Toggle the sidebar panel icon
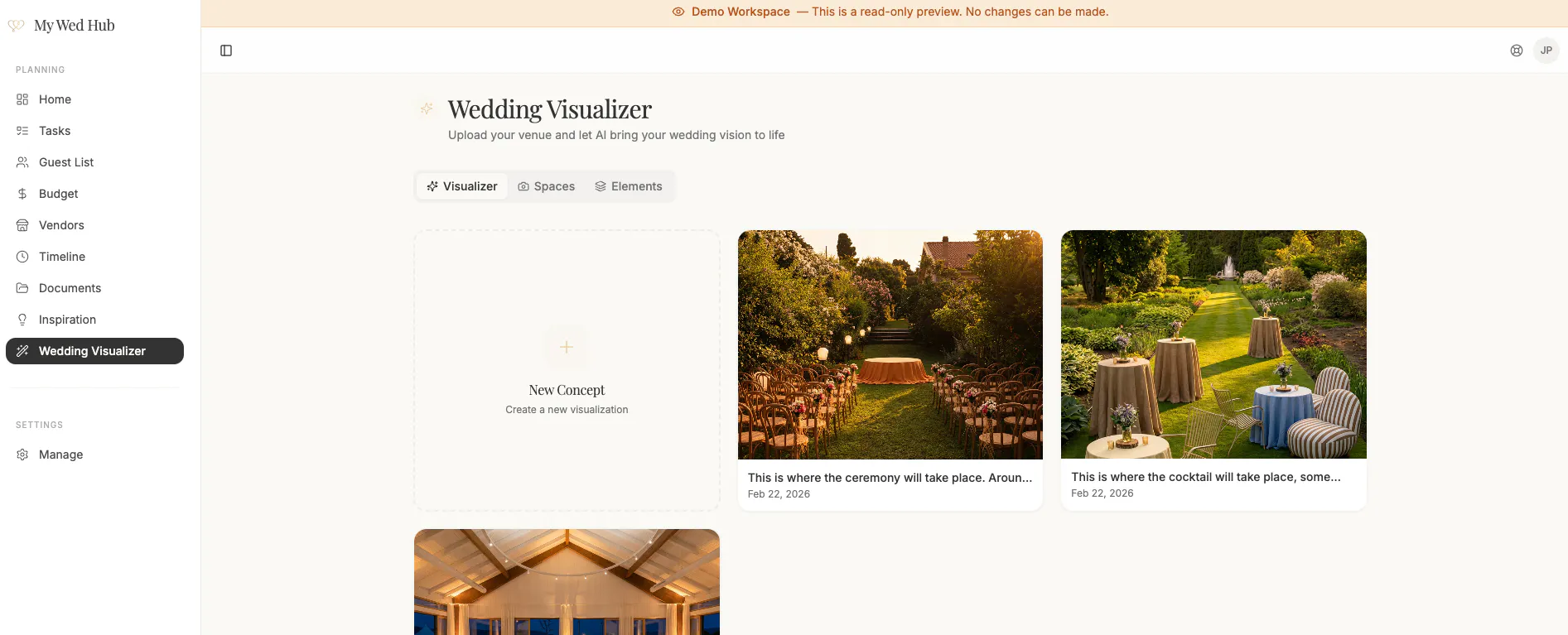1568x635 pixels. click(x=226, y=51)
